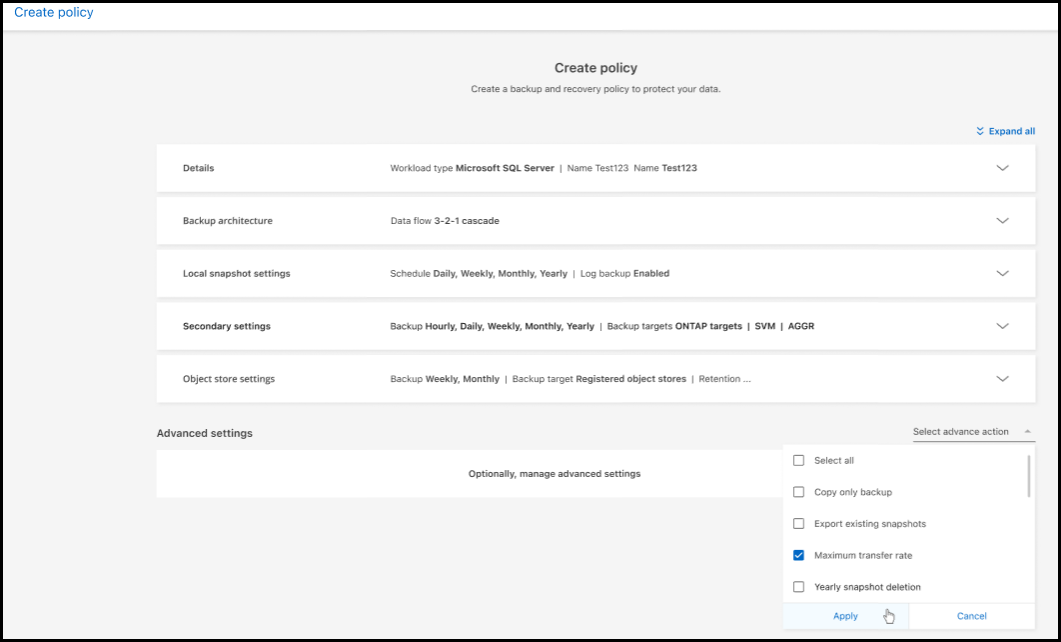Open the Details row label

click(198, 168)
